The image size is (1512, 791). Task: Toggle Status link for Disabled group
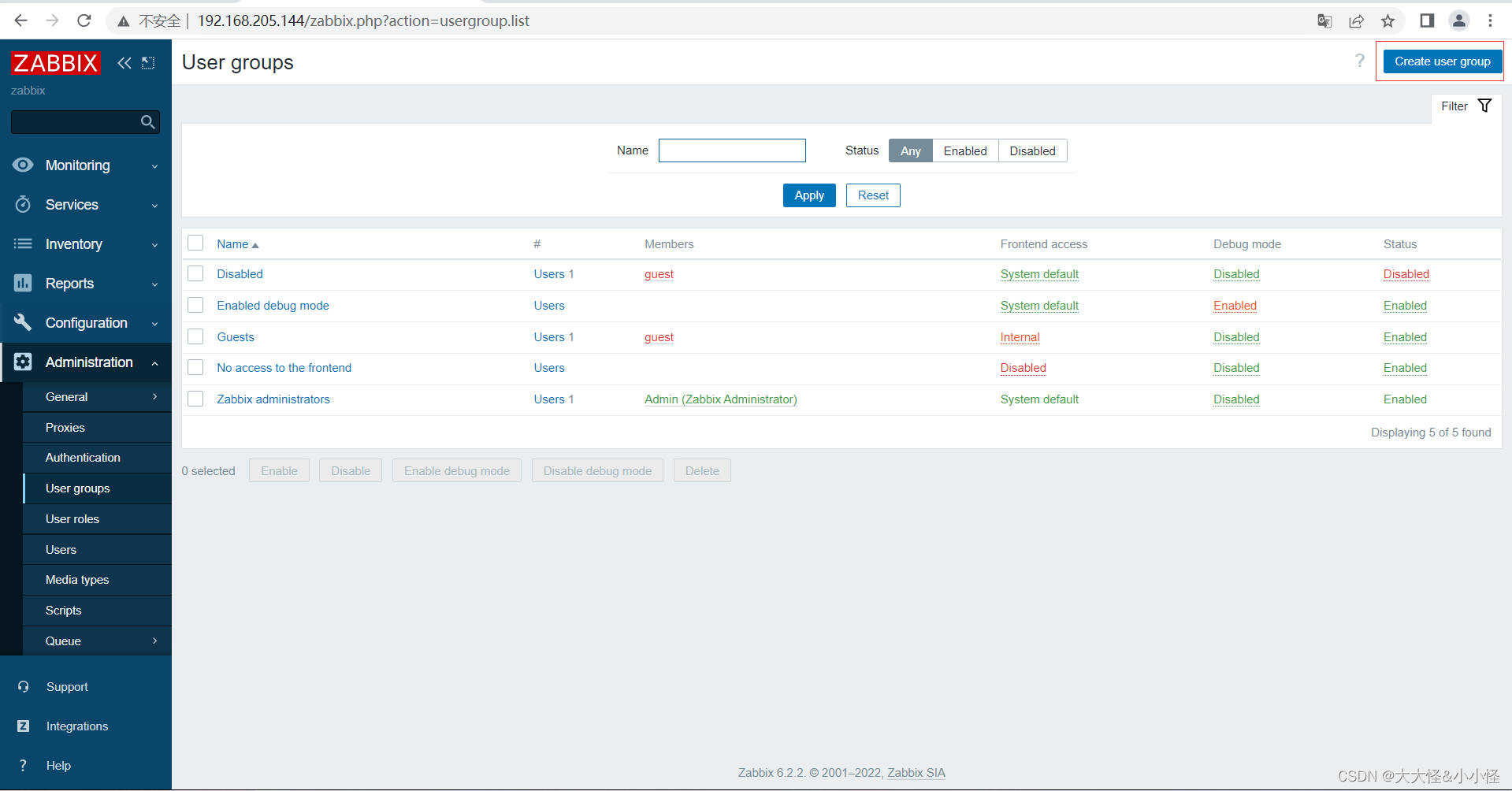point(1406,274)
